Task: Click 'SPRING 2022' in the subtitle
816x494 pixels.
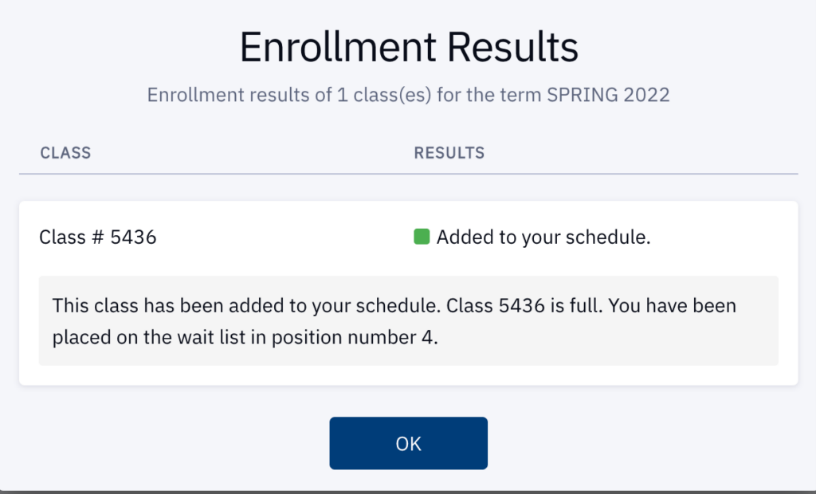Action: (x=618, y=96)
